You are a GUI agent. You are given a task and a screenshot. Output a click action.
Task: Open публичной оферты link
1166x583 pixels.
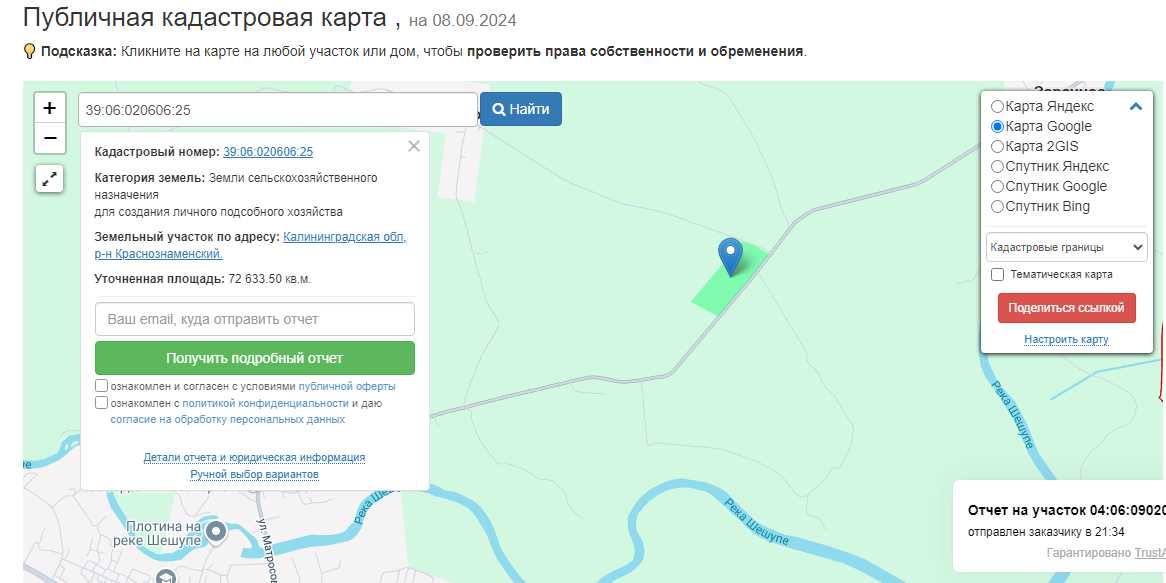(x=347, y=387)
